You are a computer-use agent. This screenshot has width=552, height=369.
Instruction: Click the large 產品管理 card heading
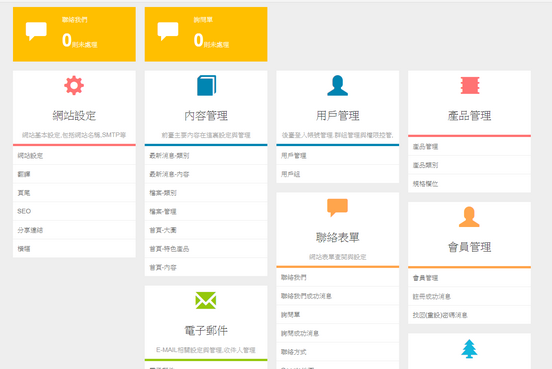pos(469,115)
